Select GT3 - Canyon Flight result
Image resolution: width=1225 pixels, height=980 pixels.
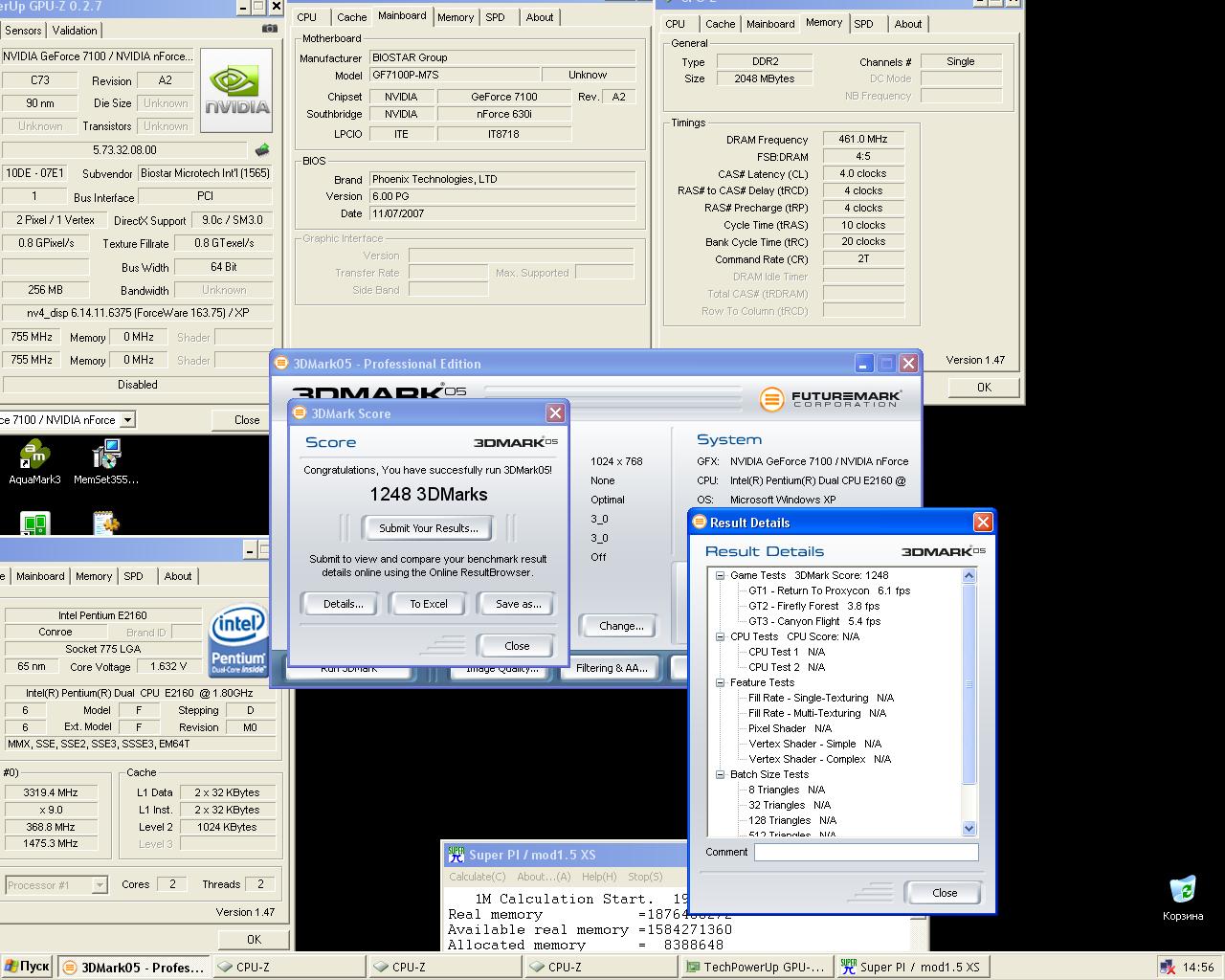(813, 621)
